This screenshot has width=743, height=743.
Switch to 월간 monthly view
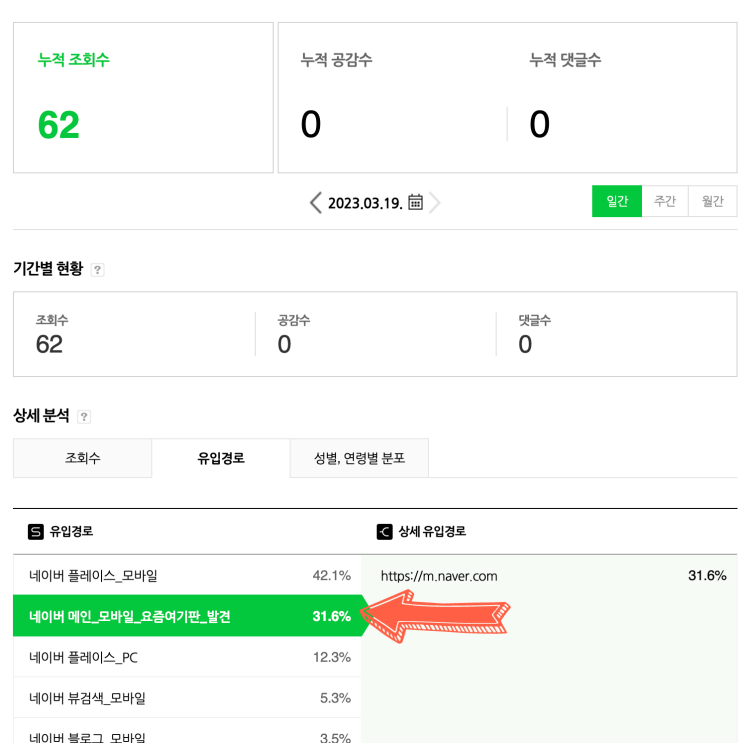click(713, 201)
